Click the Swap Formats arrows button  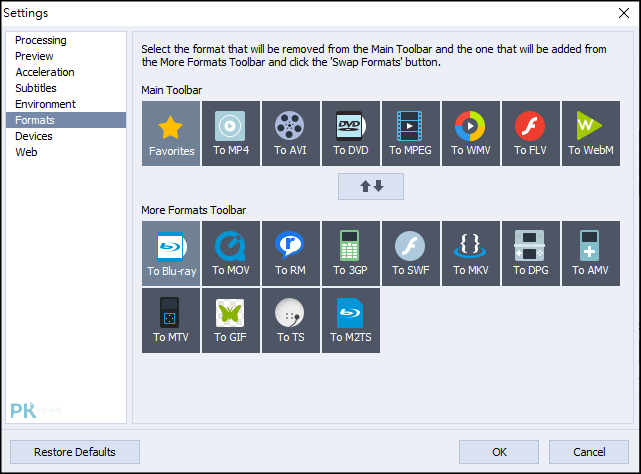point(371,186)
